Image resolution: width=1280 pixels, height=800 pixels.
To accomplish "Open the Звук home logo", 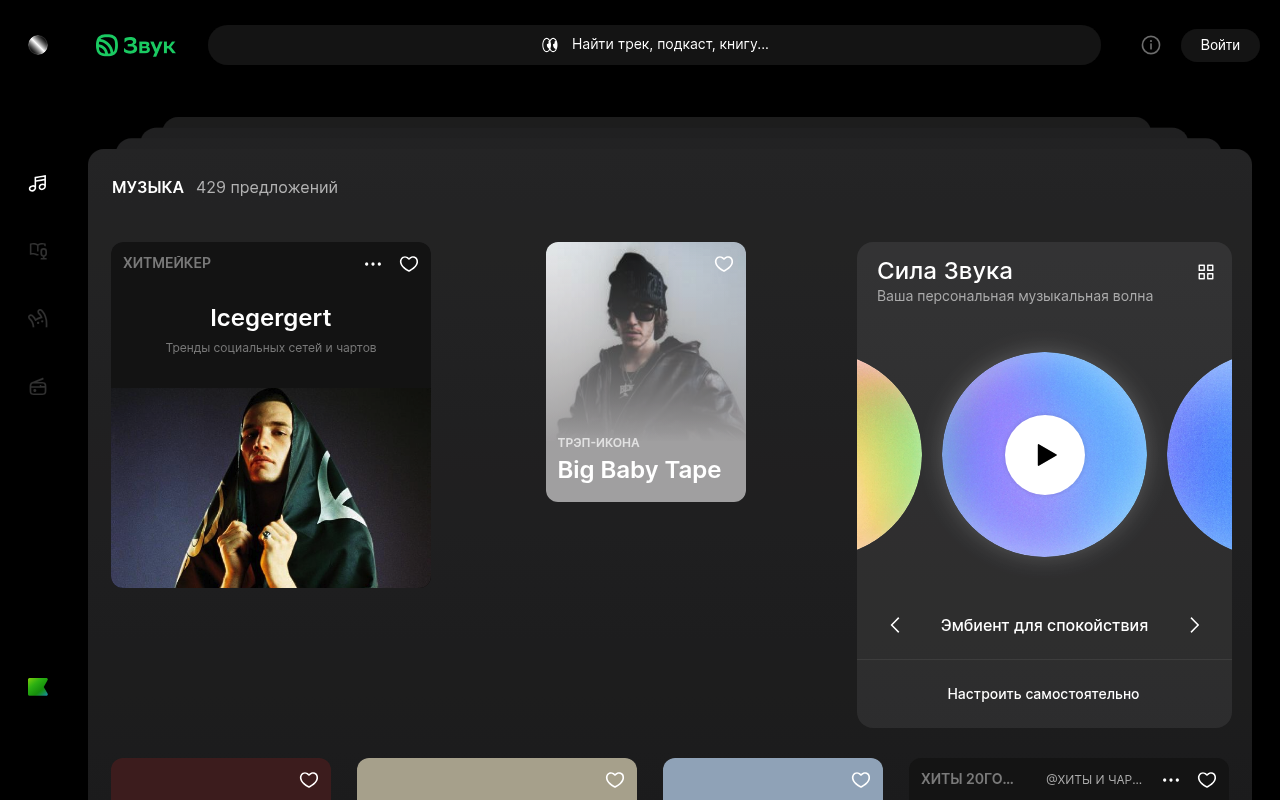I will click(136, 45).
